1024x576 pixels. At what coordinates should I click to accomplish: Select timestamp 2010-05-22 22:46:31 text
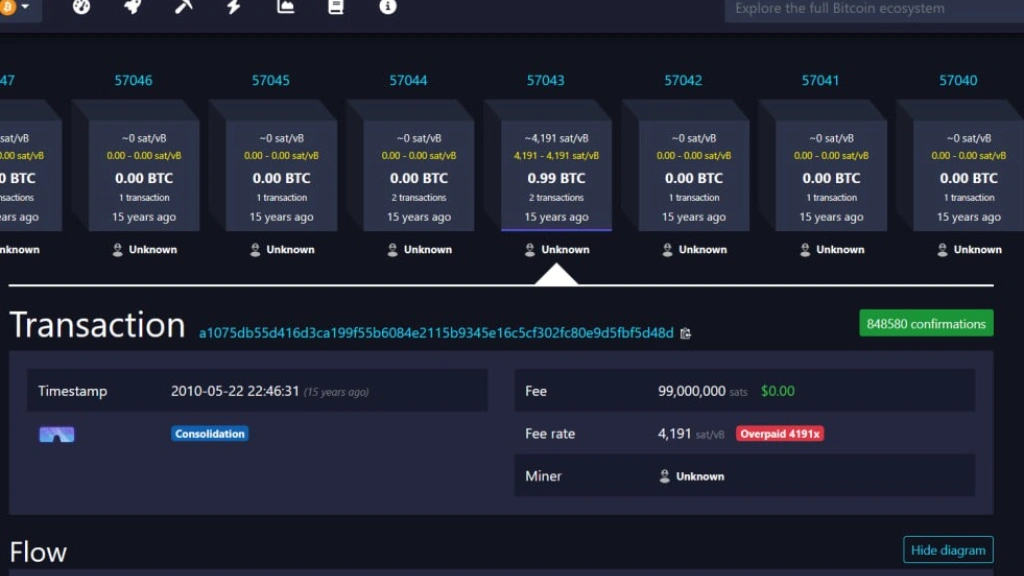[x=235, y=391]
